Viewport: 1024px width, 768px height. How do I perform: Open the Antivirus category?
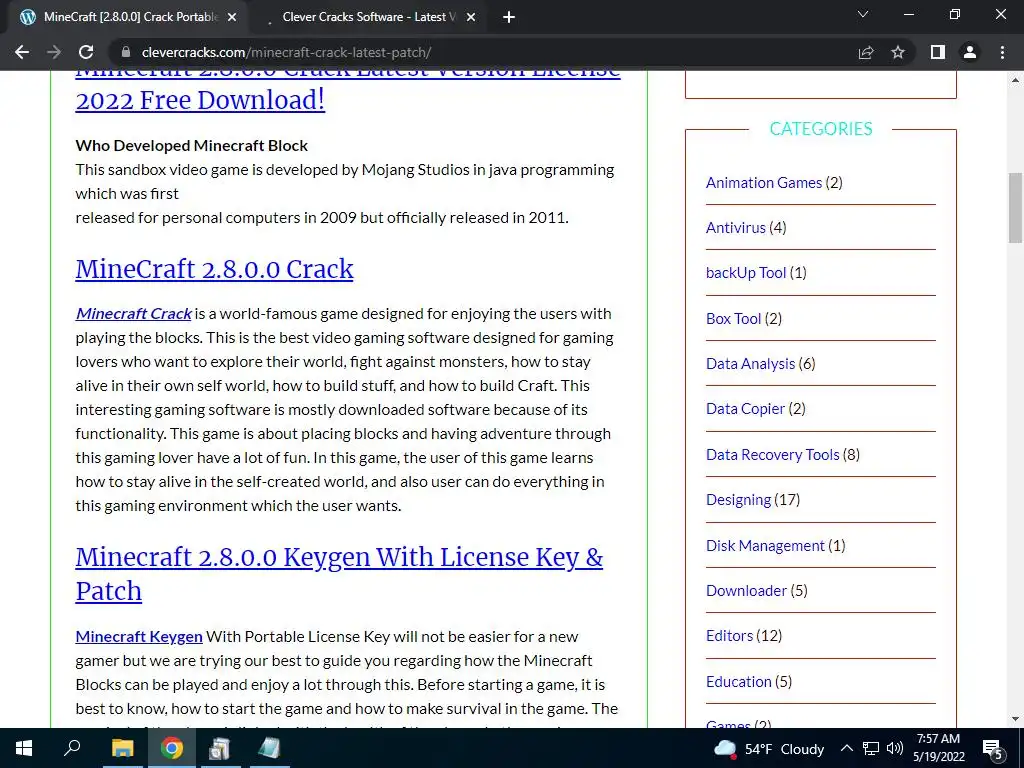[735, 228]
